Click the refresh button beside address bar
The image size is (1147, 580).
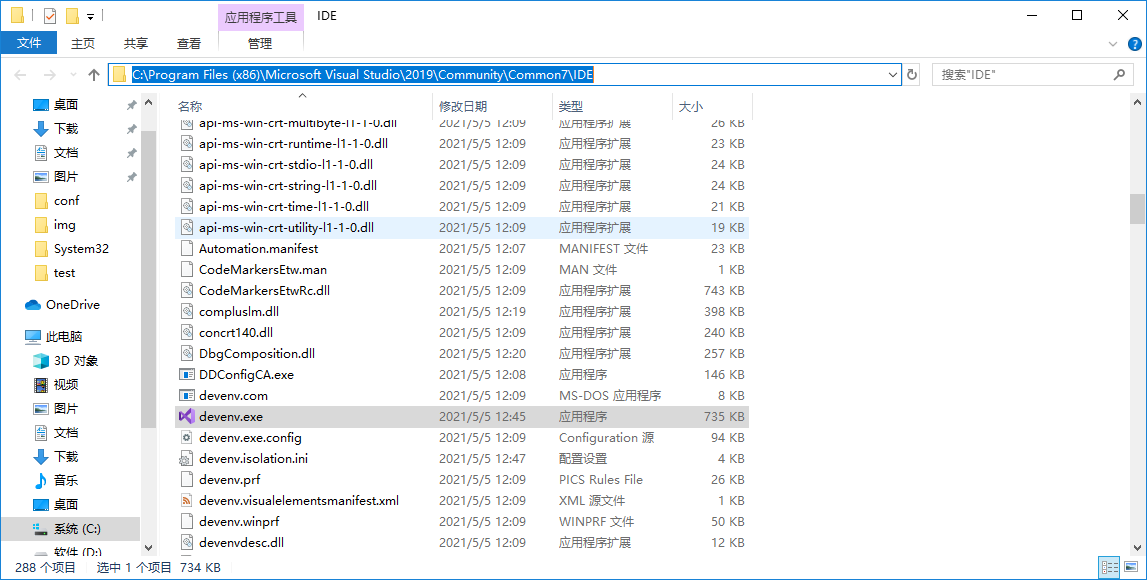911,74
